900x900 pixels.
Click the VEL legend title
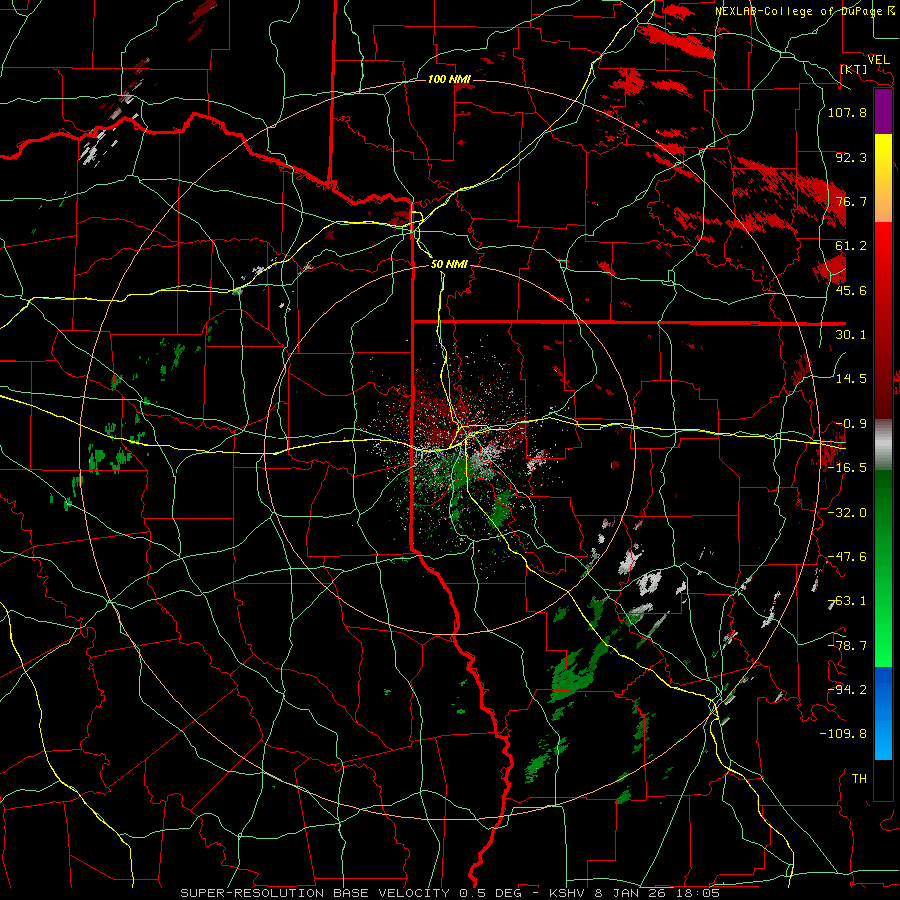pyautogui.click(x=878, y=59)
